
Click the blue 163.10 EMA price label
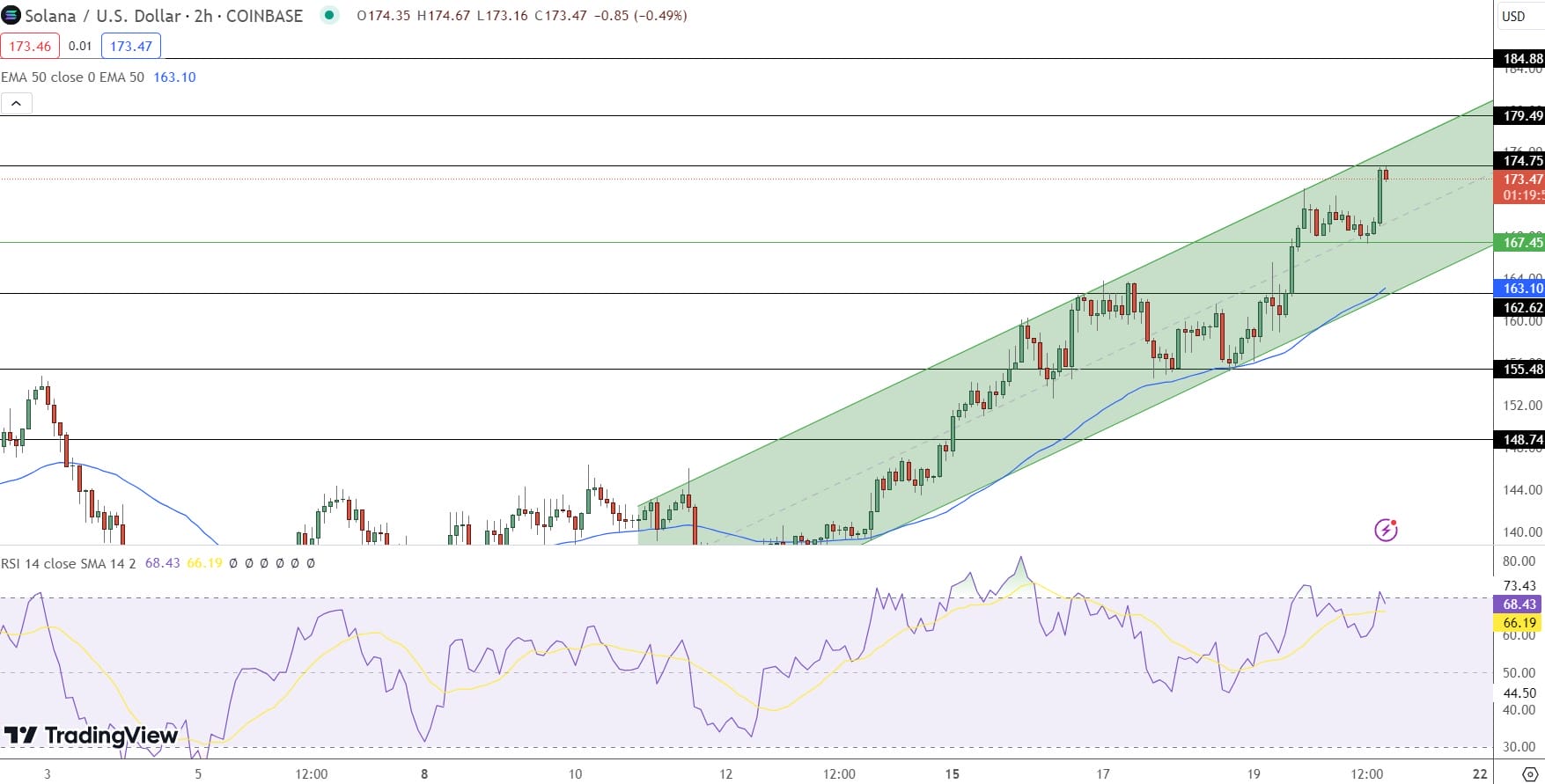(1519, 288)
